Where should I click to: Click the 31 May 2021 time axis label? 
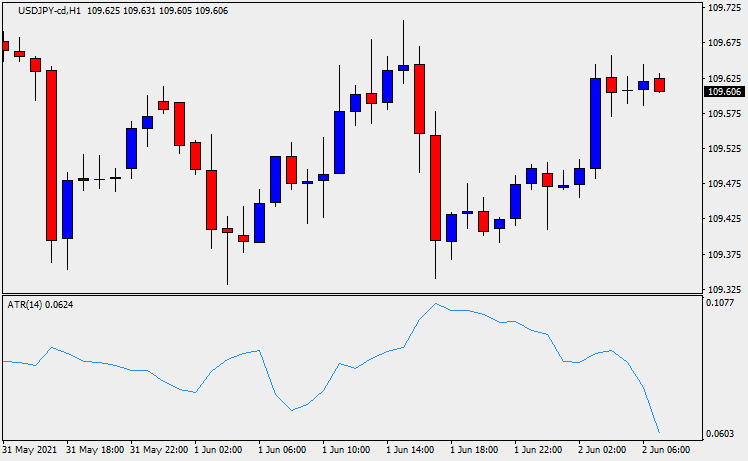point(31,450)
